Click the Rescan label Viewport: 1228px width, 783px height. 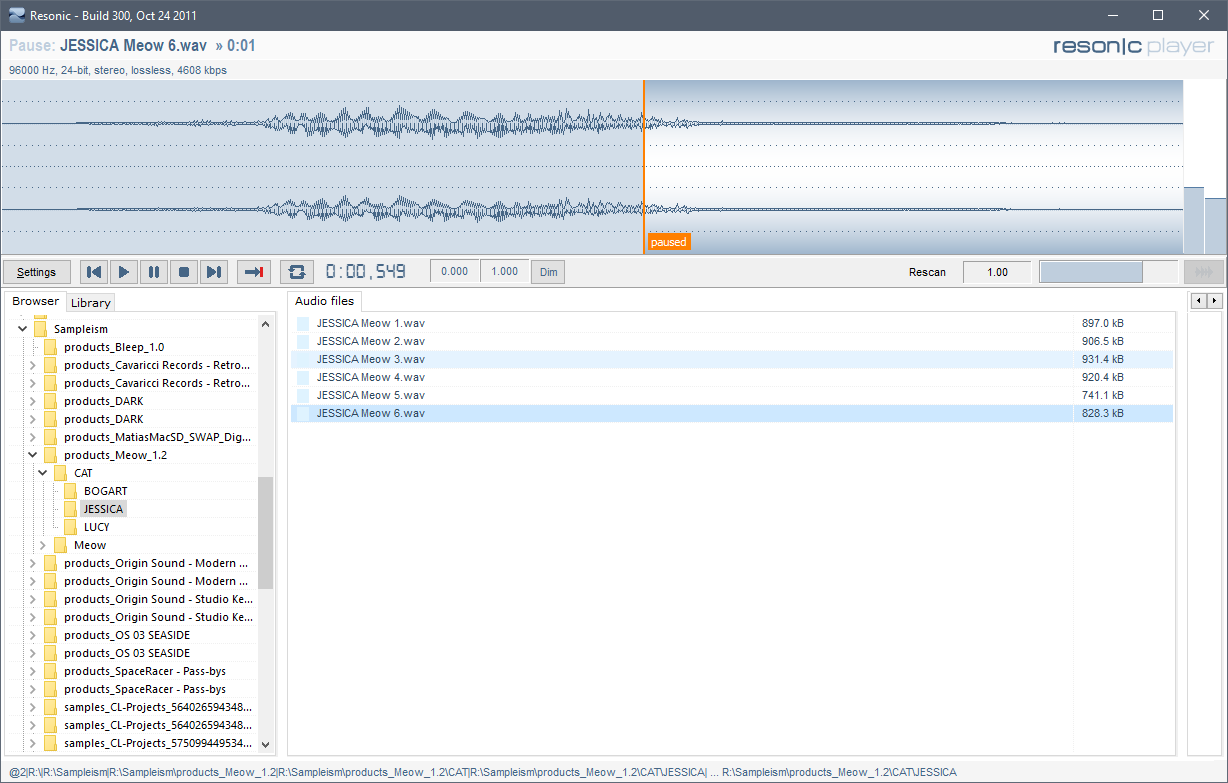click(927, 272)
